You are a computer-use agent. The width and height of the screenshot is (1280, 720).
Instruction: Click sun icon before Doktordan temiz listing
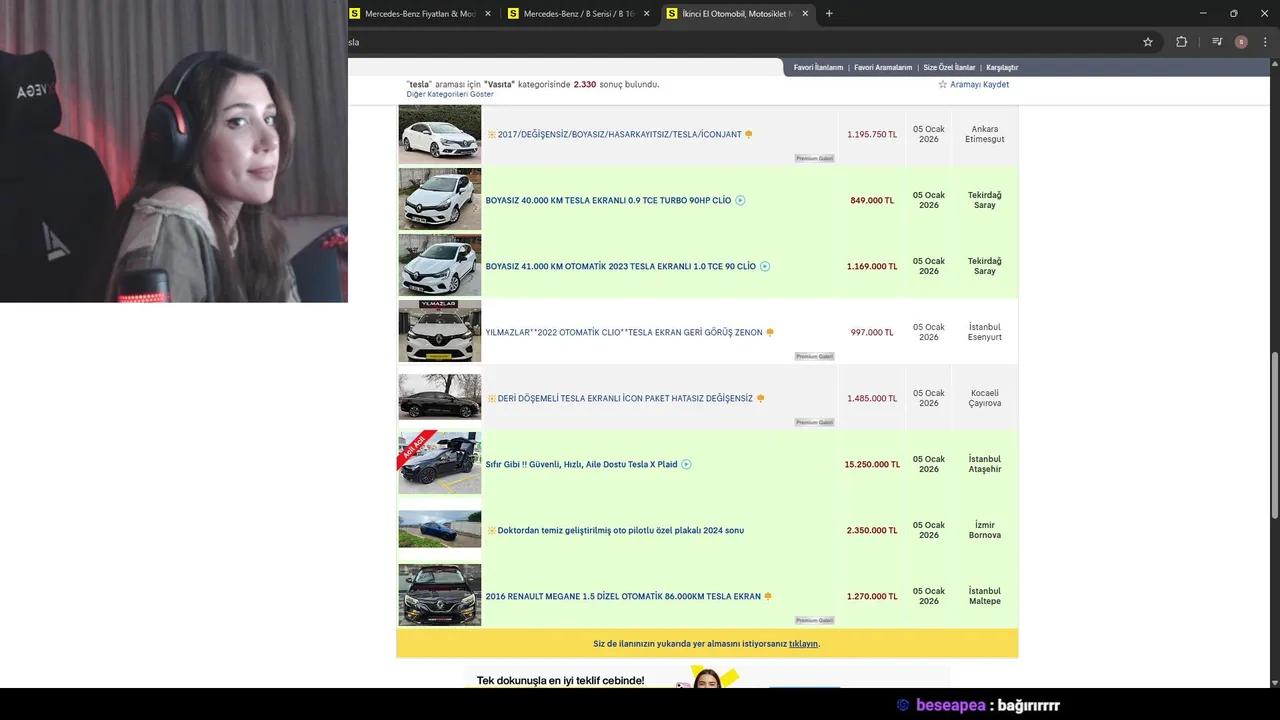(491, 530)
